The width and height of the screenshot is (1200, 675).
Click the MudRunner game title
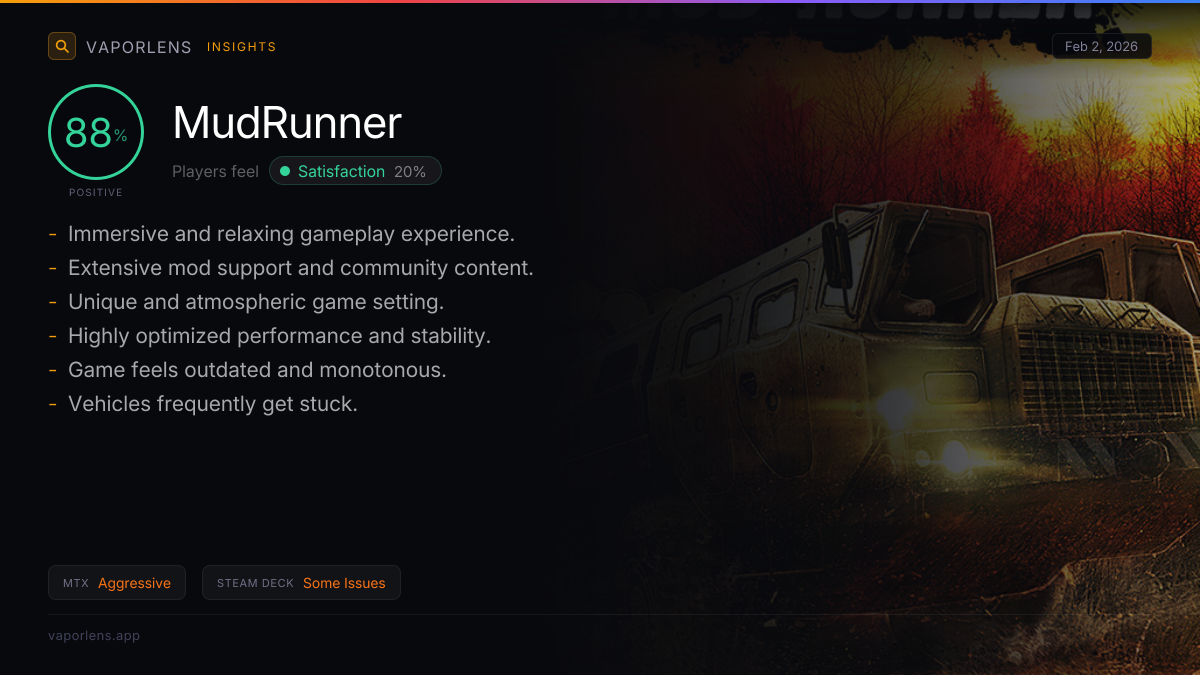tap(287, 123)
